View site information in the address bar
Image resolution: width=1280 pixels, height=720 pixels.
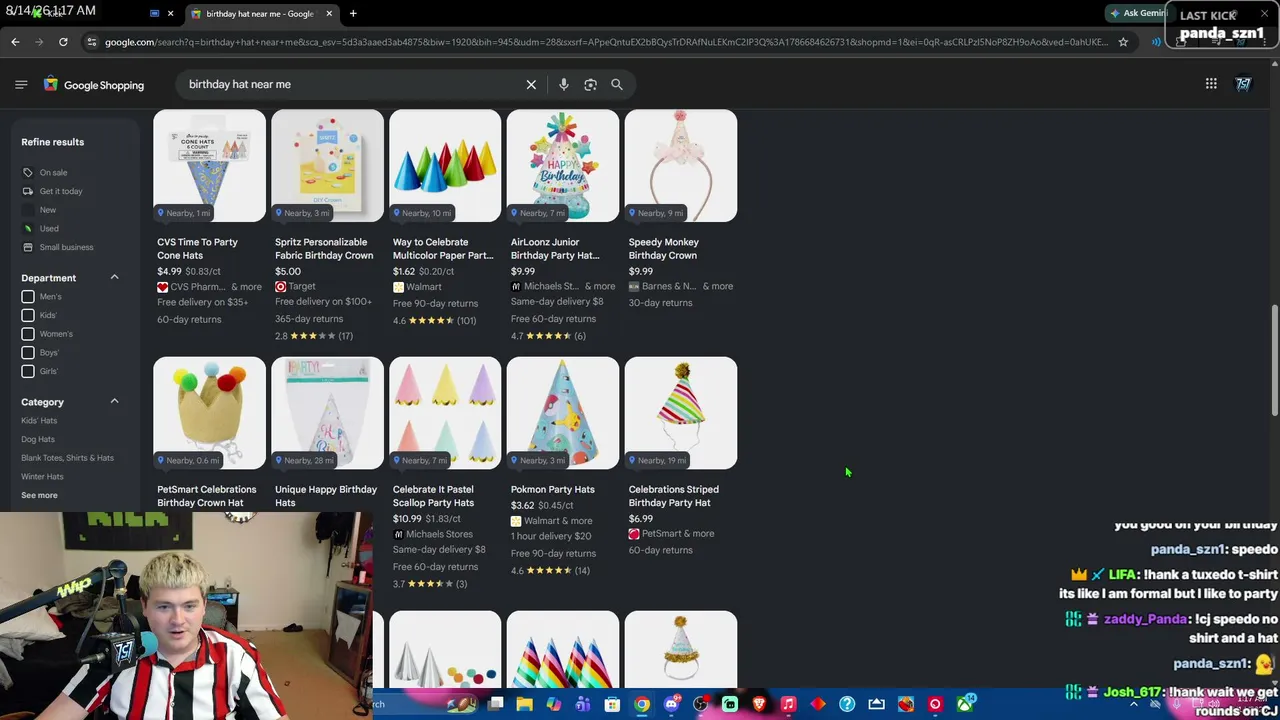(92, 42)
